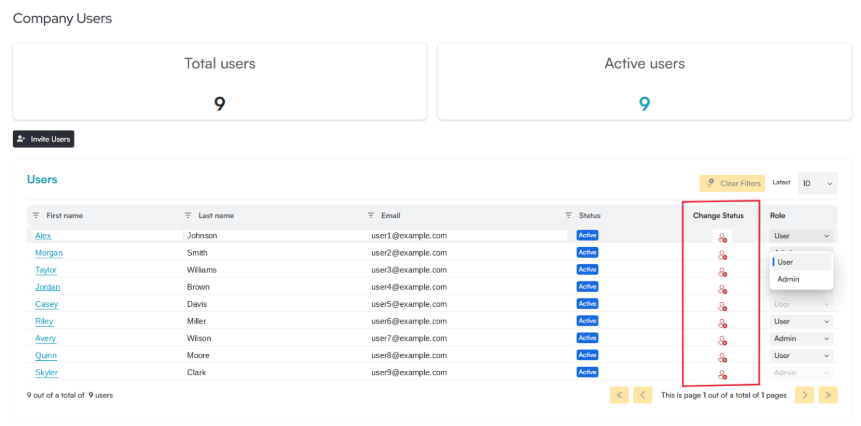Open the Latest 10 page-size dropdown
This screenshot has width=861, height=426.
pos(818,183)
